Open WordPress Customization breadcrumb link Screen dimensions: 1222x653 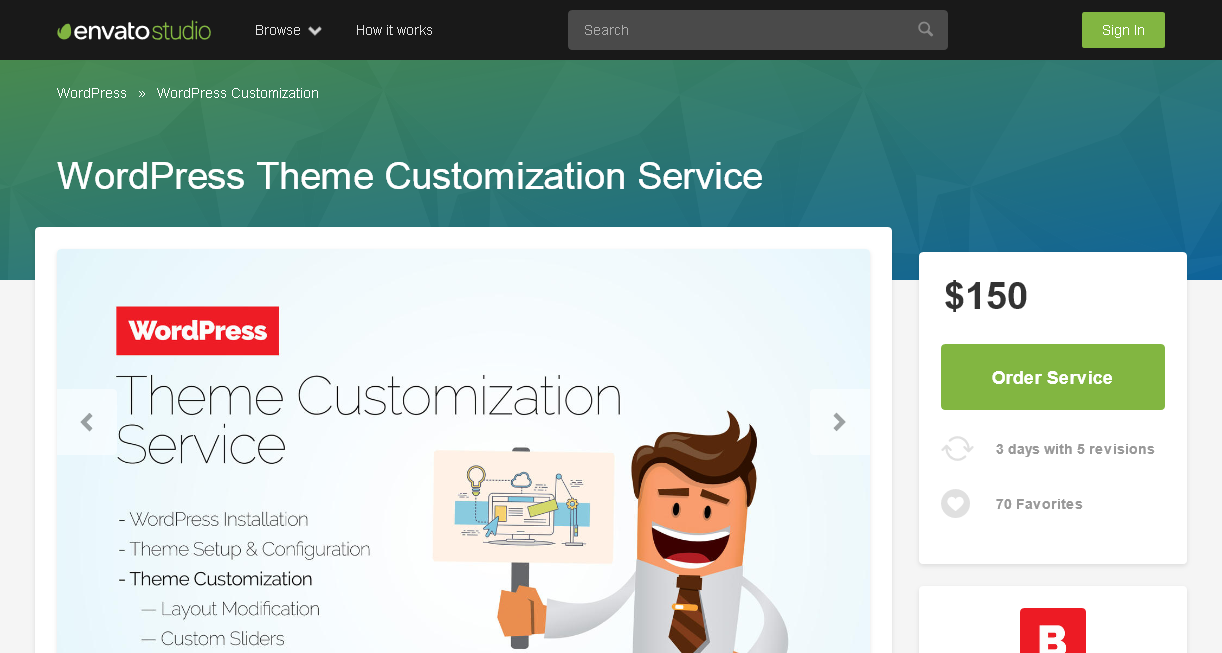(x=238, y=93)
